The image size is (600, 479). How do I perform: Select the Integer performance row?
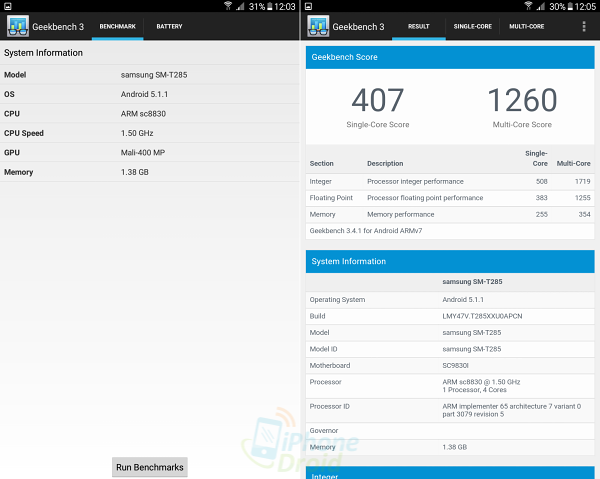point(449,181)
